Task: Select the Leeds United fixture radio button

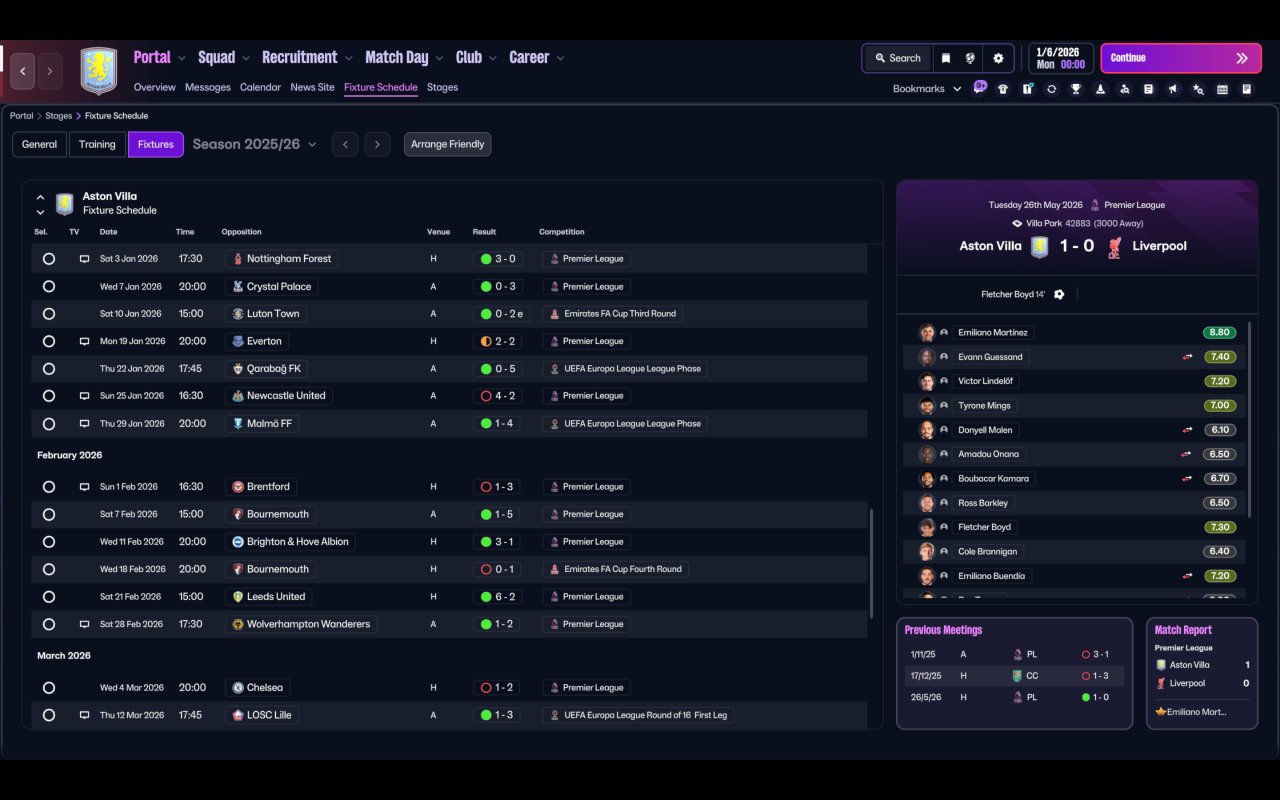Action: pyautogui.click(x=48, y=597)
